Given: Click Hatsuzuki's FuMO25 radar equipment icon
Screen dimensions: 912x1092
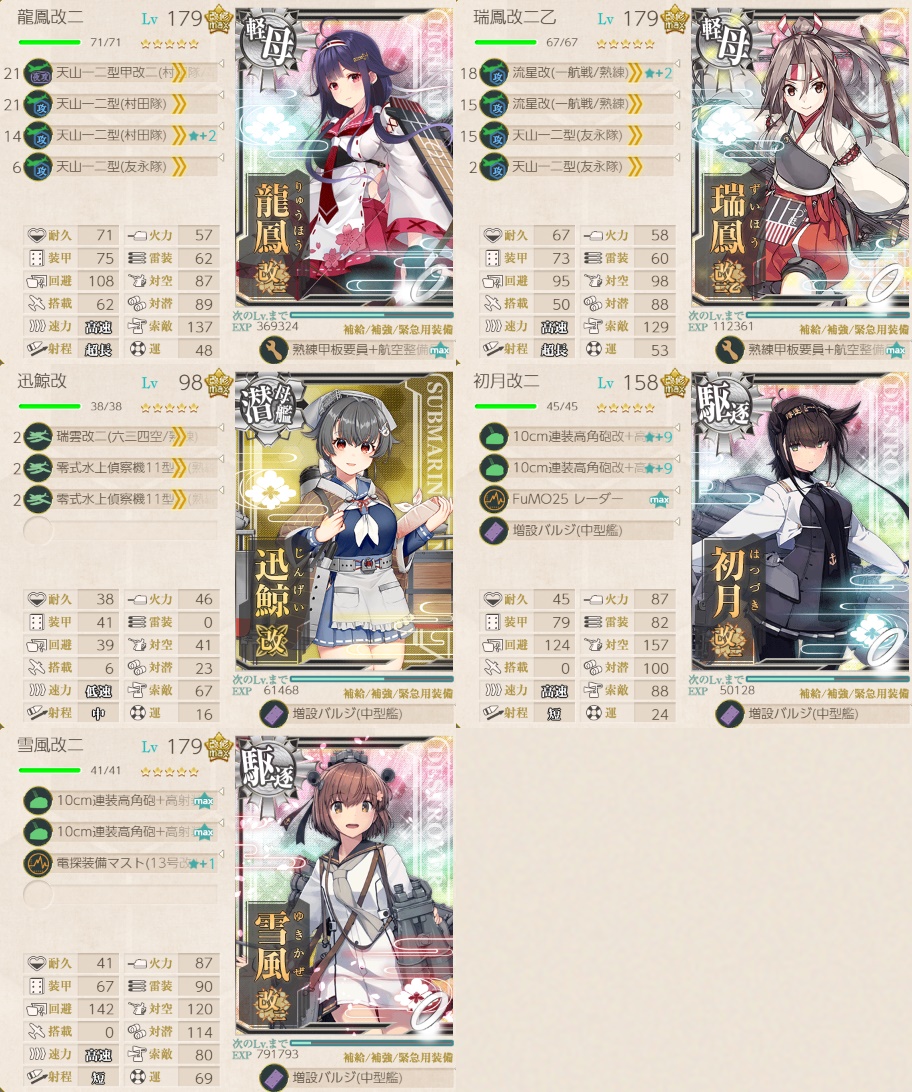Looking at the screenshot, I should coord(494,499).
